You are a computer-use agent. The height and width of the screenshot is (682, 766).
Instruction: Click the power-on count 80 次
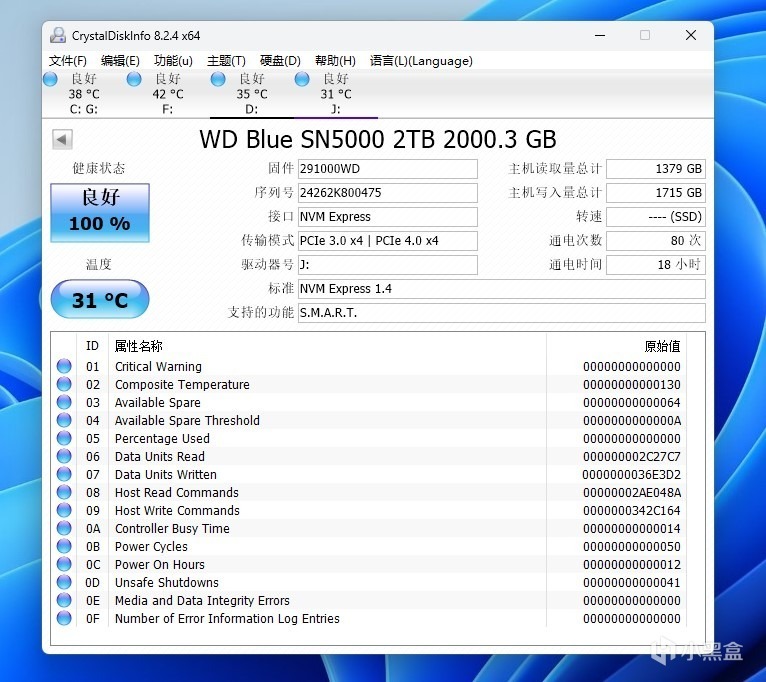656,241
